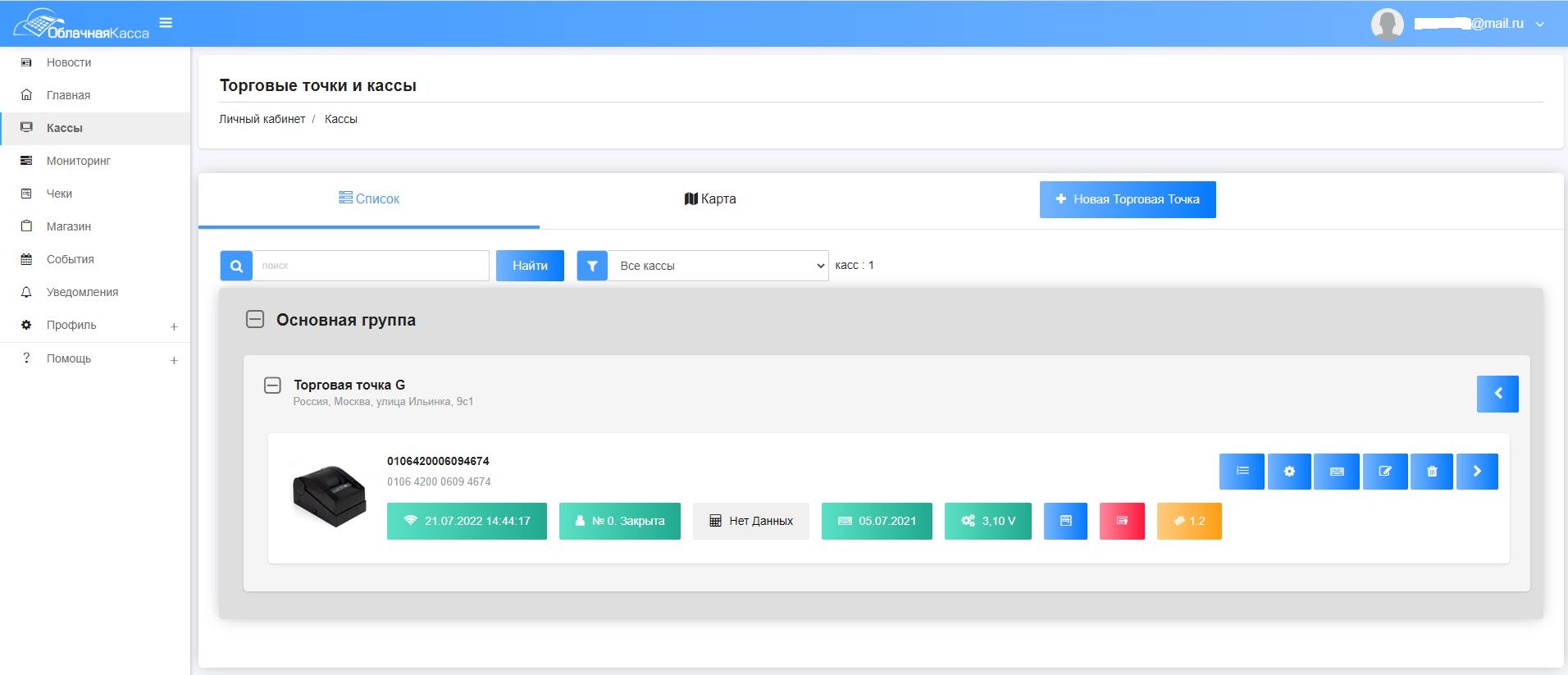Expand the Профиль submenu in the sidebar
Viewport: 1568px width, 675px height.
pyautogui.click(x=173, y=326)
